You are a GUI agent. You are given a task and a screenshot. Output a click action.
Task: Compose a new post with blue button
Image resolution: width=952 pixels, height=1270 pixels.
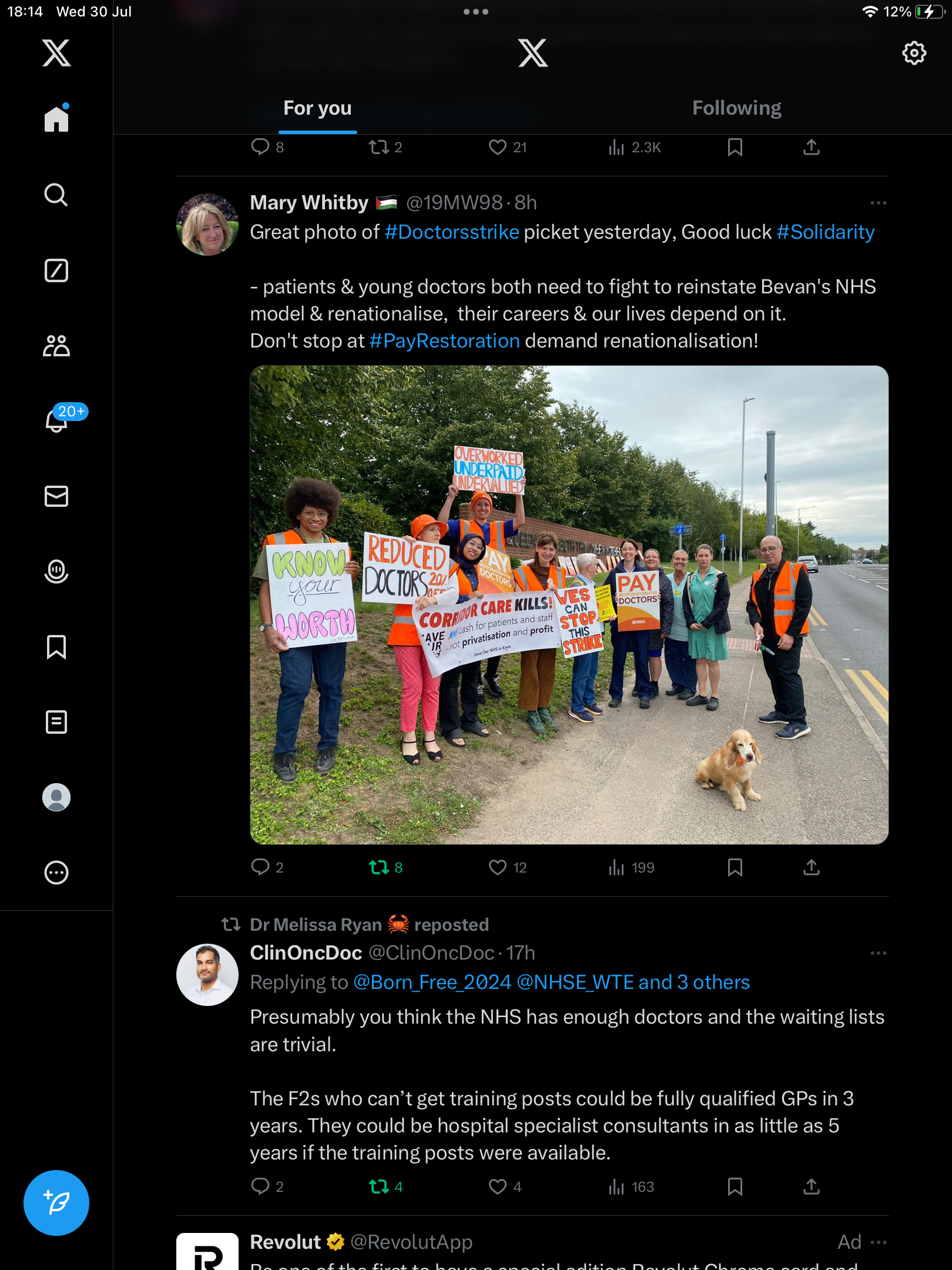(x=56, y=1203)
